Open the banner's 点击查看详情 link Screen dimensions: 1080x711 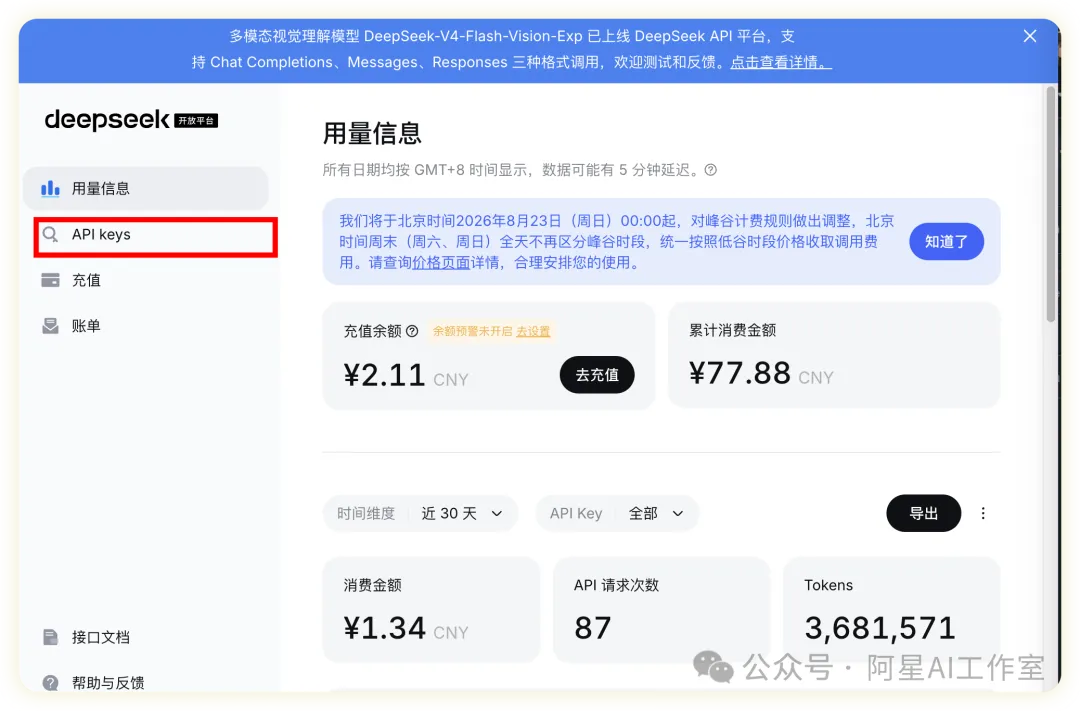780,62
